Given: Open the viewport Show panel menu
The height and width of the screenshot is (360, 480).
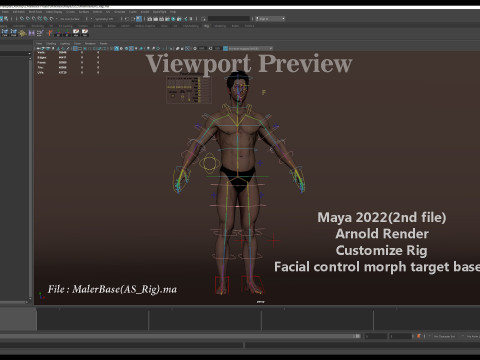Looking at the screenshot, I should coord(77,43).
